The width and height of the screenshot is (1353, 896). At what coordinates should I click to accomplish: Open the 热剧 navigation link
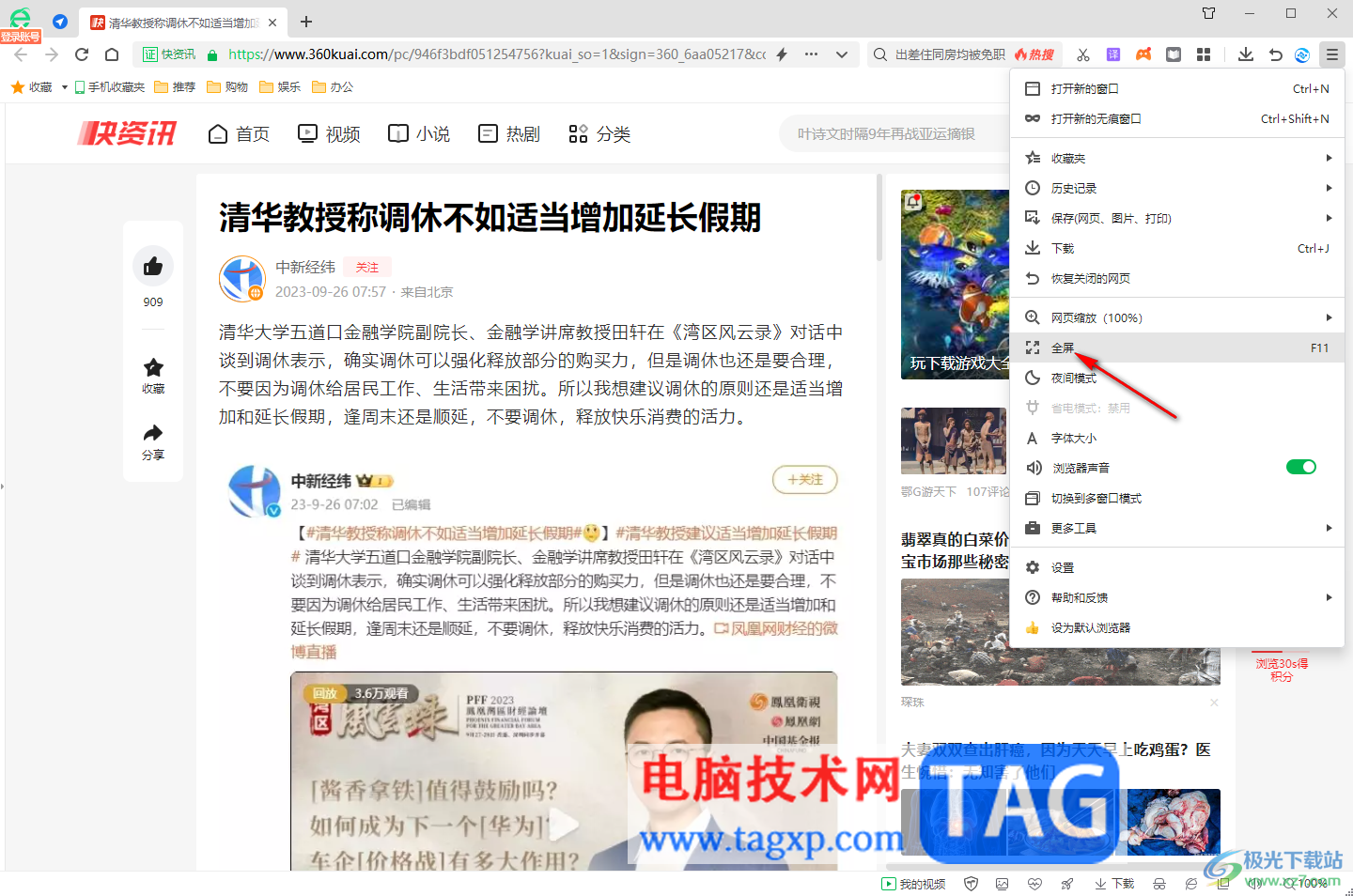tap(509, 134)
